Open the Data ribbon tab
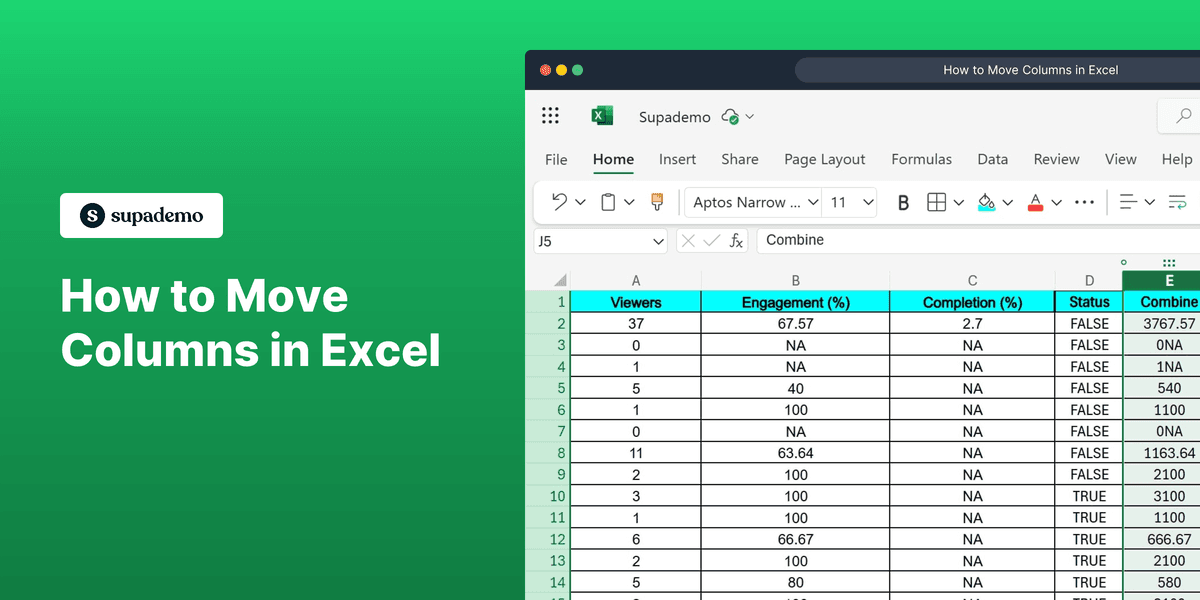The height and width of the screenshot is (600, 1200). [992, 159]
